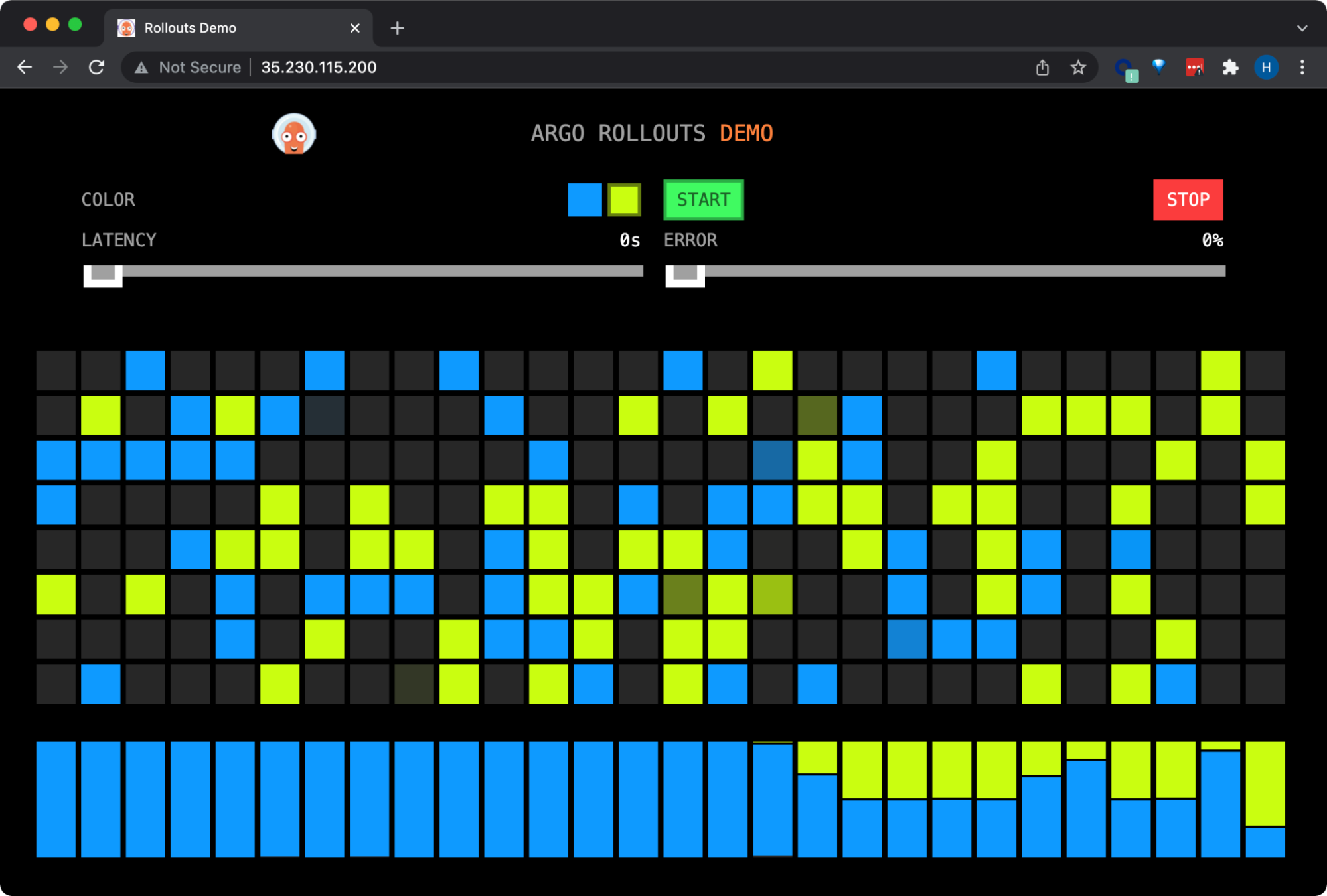Click the 0% error value
The width and height of the screenshot is (1327, 896).
coord(1212,240)
